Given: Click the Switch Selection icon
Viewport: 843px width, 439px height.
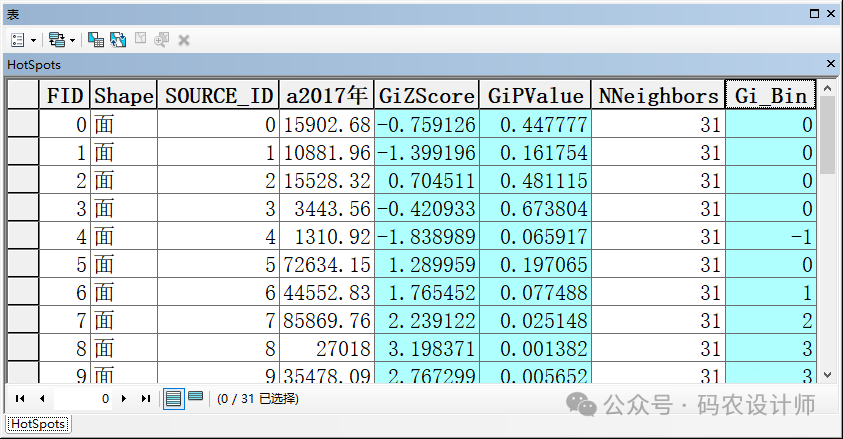Looking at the screenshot, I should pos(118,40).
